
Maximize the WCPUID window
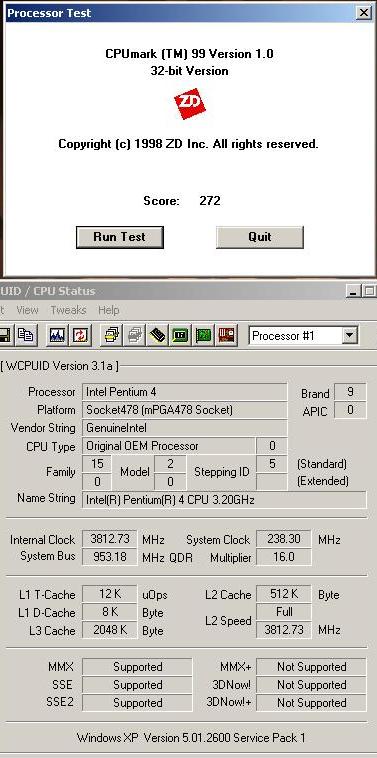pos(369,291)
